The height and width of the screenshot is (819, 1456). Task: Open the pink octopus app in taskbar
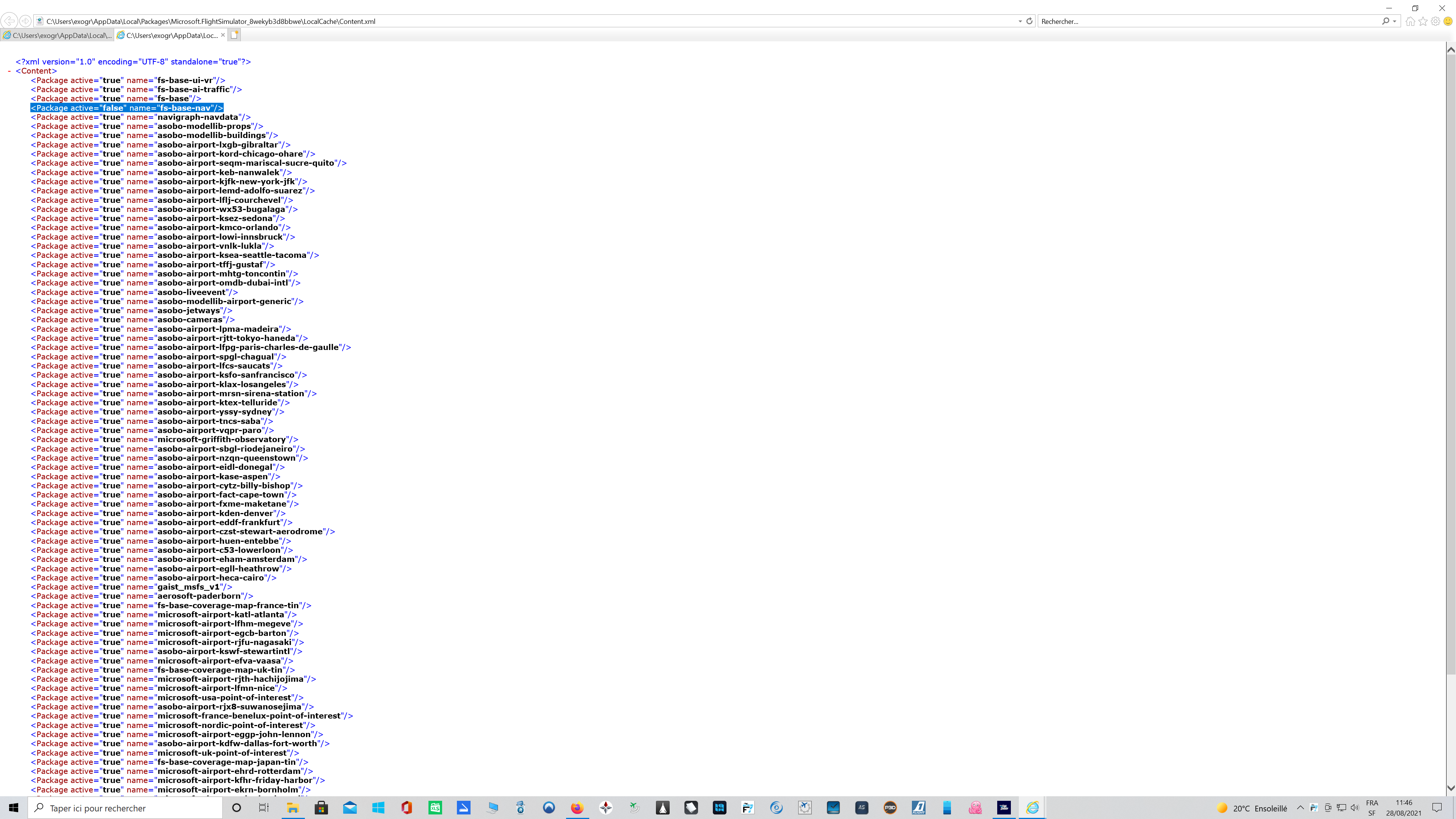(x=976, y=808)
